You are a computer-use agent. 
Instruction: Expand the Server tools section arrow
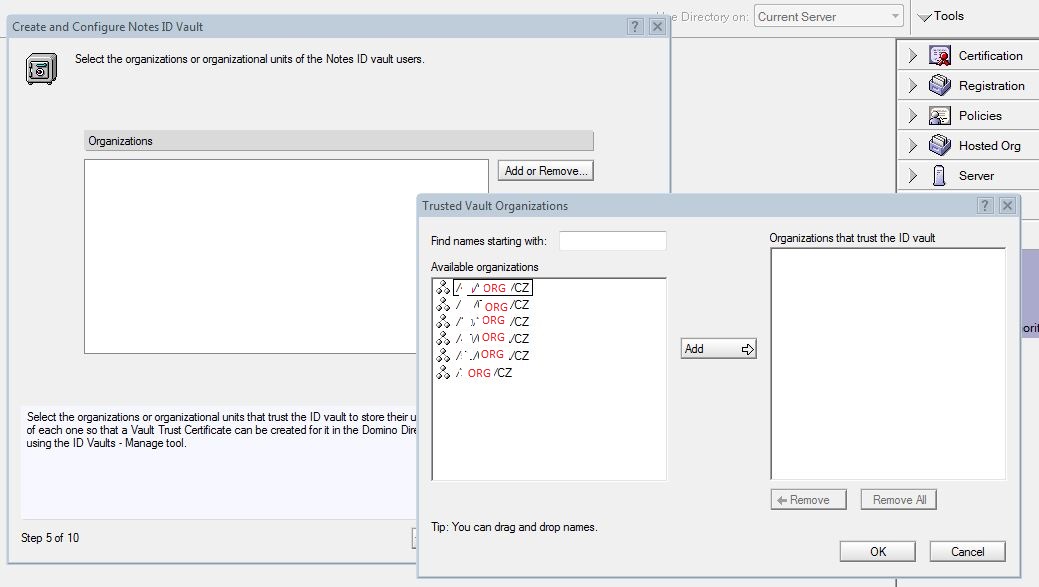click(912, 176)
